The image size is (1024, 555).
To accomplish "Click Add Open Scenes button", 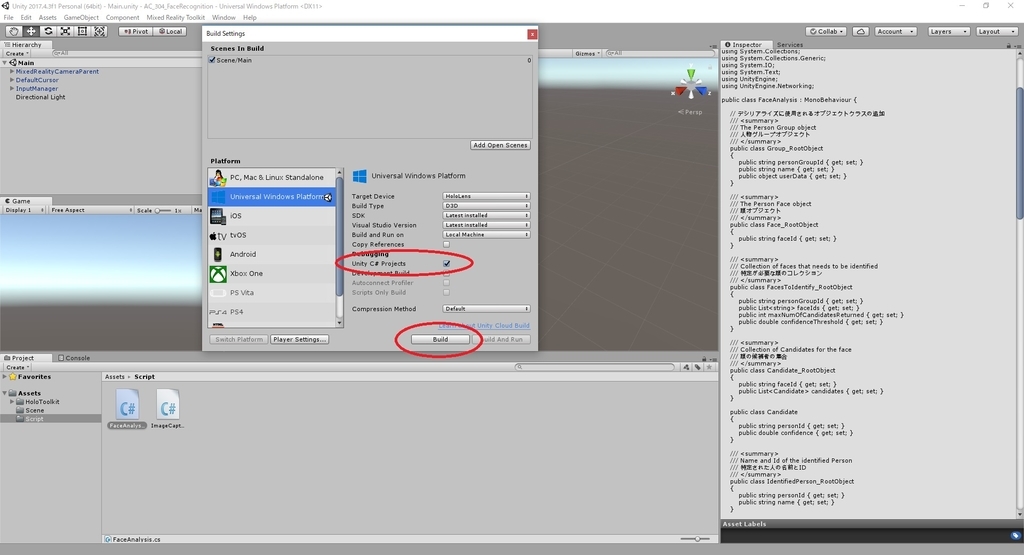I will click(500, 145).
